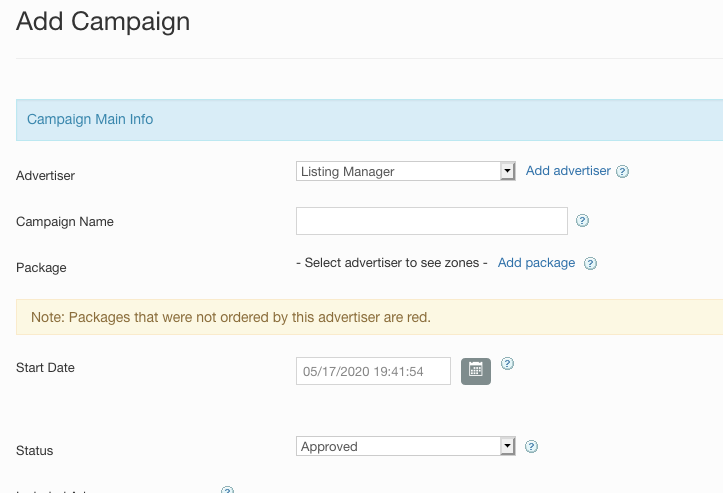Open the Advertiser dropdown showing Listing Manager

[x=406, y=172]
